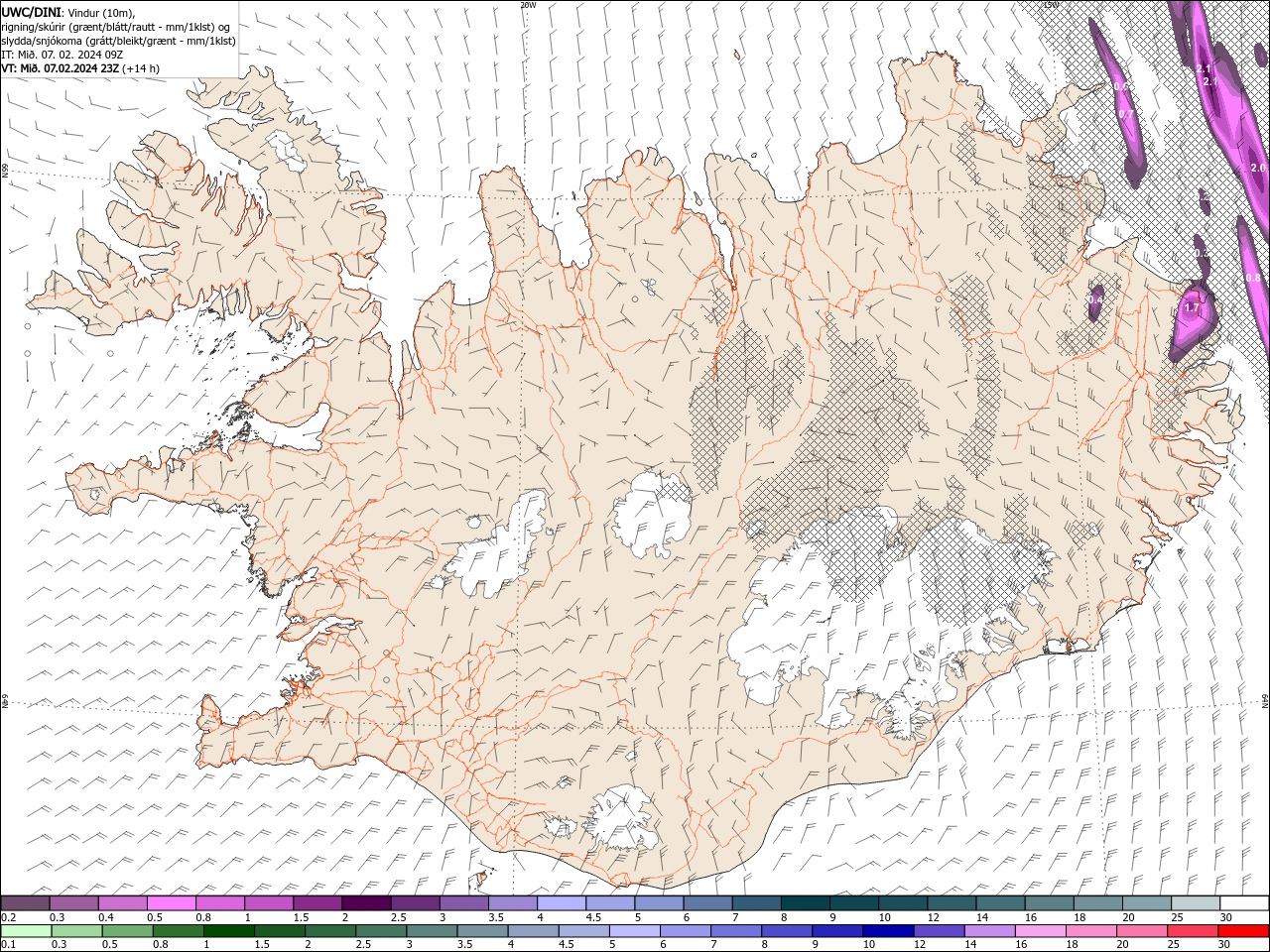The width and height of the screenshot is (1270, 952).
Task: Click the '15W' longitude label on the map's upper edge
Action: tap(1051, 5)
